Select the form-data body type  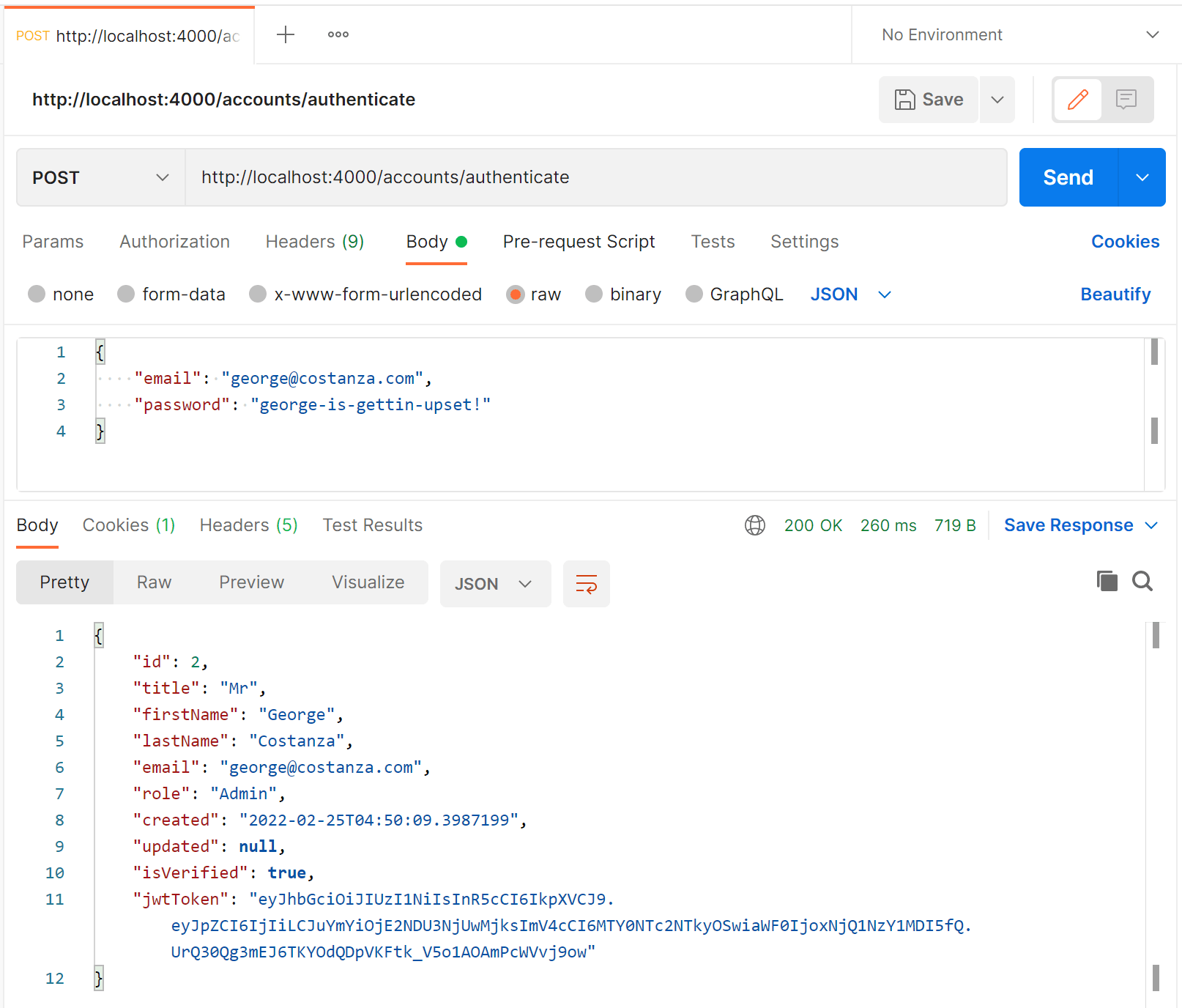coord(171,294)
